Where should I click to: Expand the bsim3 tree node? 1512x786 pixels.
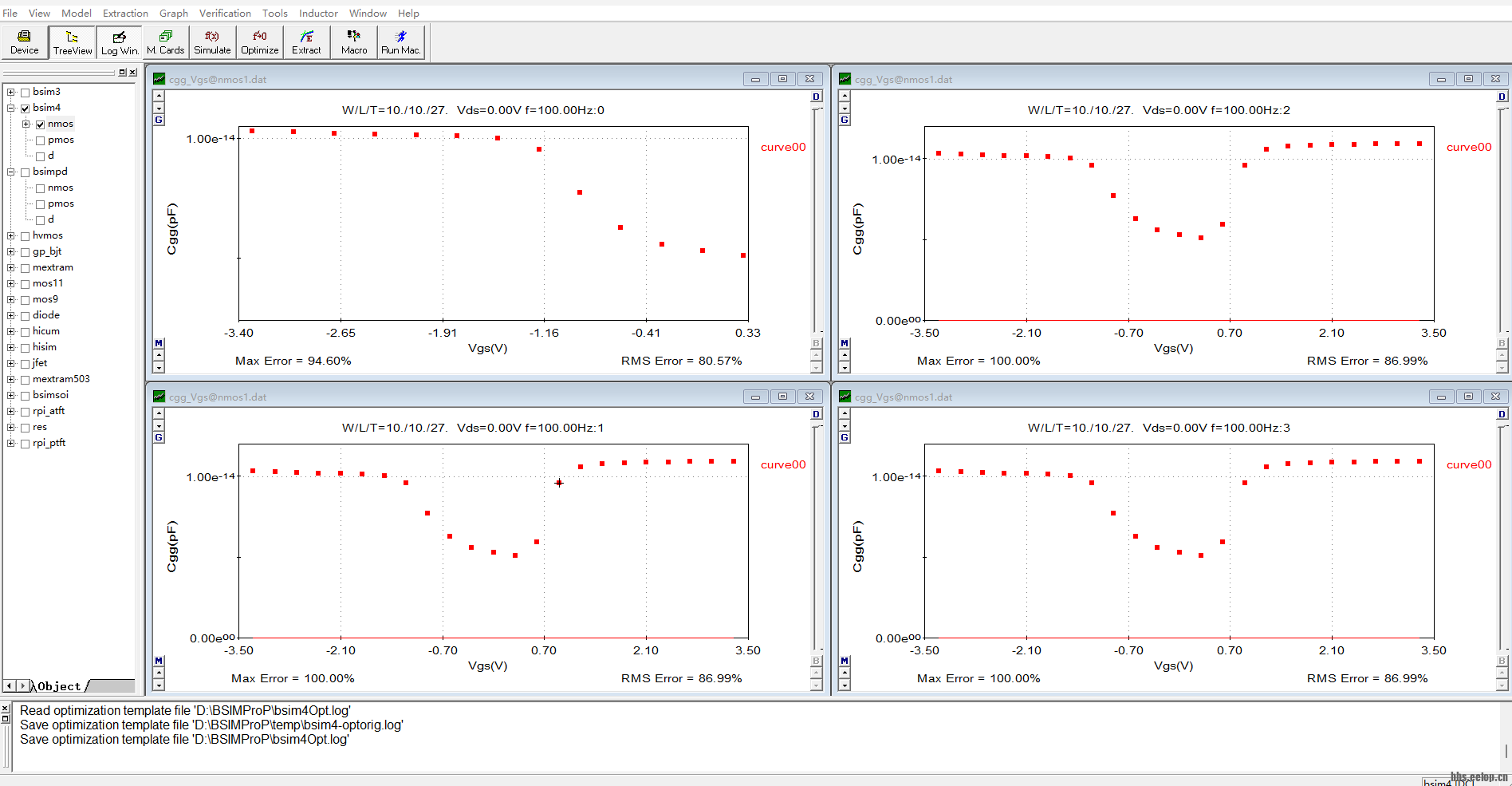pyautogui.click(x=11, y=93)
